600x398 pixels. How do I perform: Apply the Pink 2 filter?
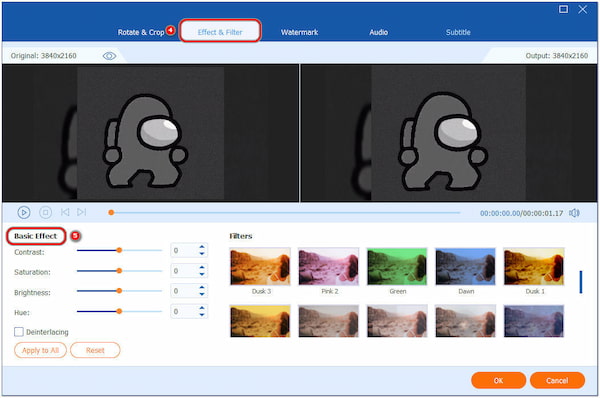tap(329, 267)
